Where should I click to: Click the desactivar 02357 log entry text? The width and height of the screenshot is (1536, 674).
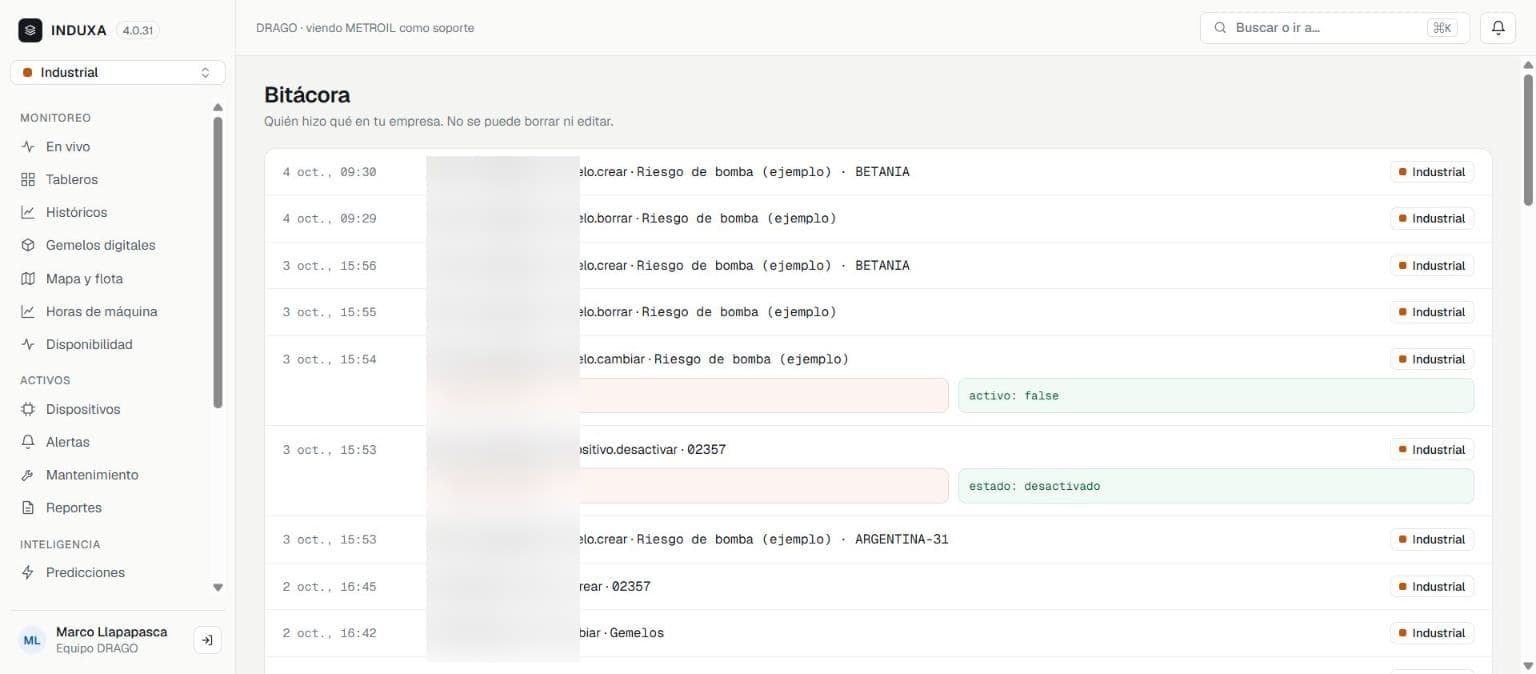653,450
